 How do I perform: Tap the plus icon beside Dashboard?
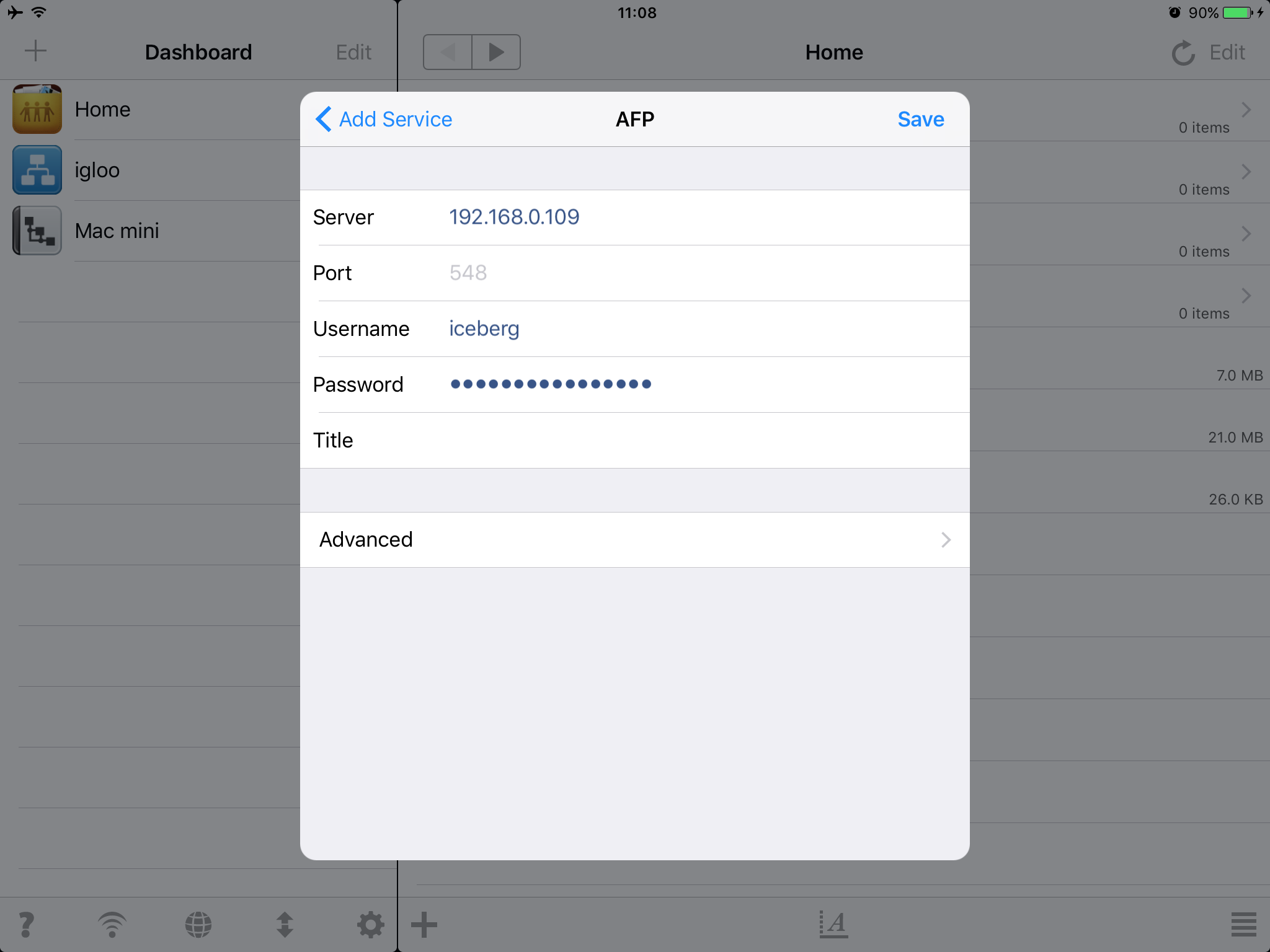coord(35,51)
